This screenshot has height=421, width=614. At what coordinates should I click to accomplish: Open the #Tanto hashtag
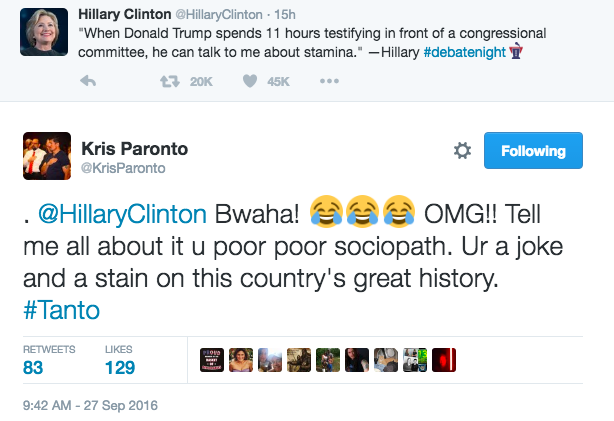click(x=61, y=310)
